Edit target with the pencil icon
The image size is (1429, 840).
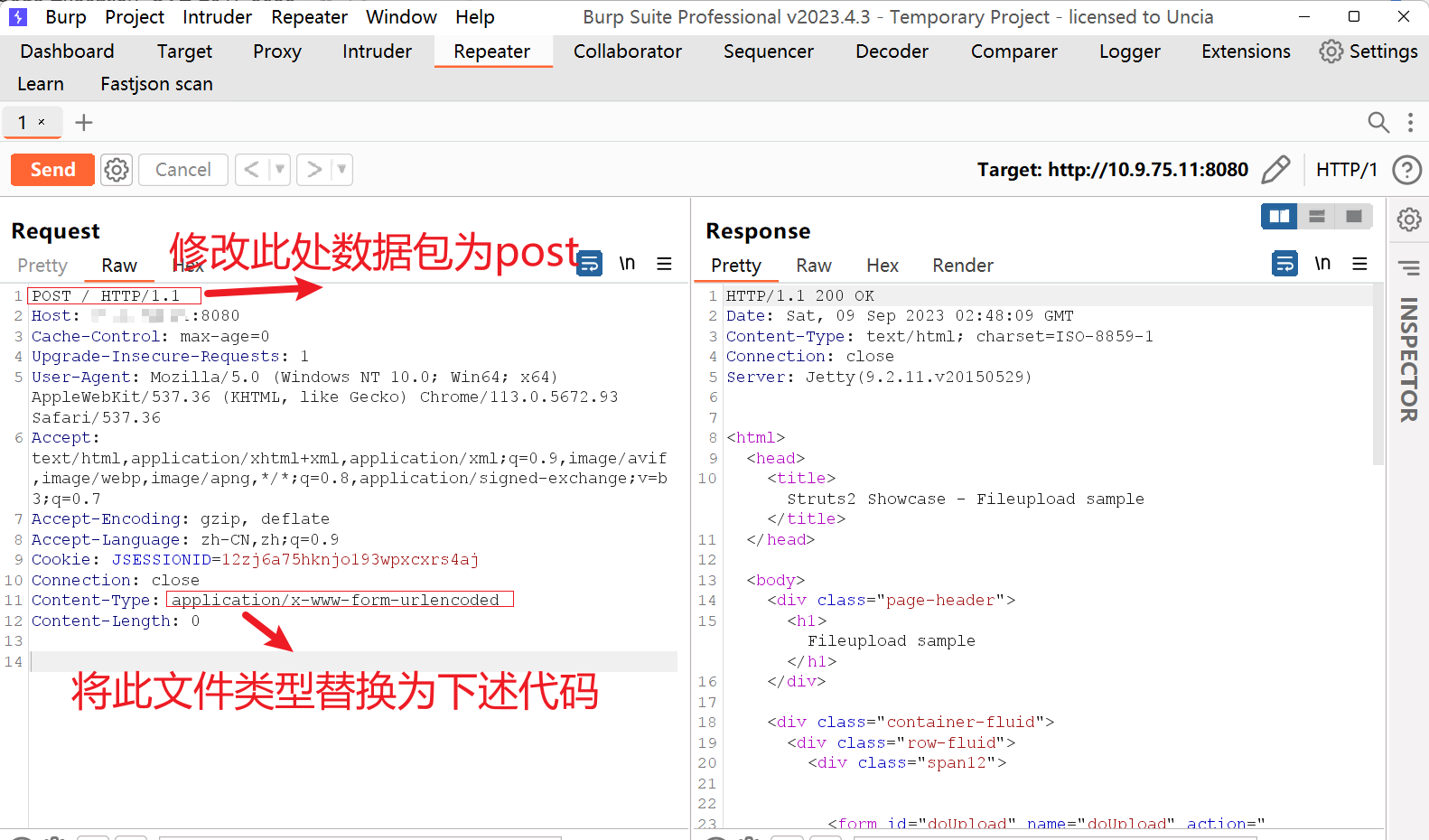click(1276, 169)
